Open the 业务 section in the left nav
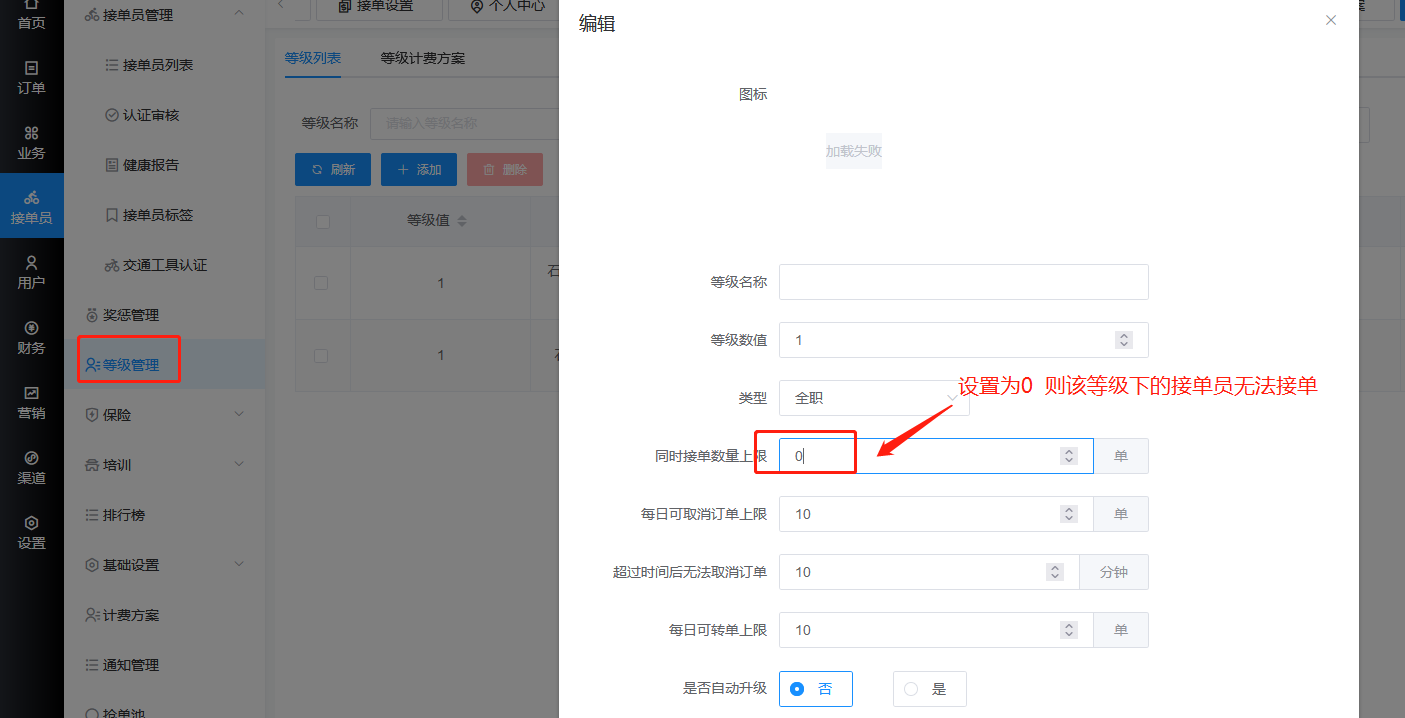Viewport: 1405px width, 718px height. click(31, 143)
